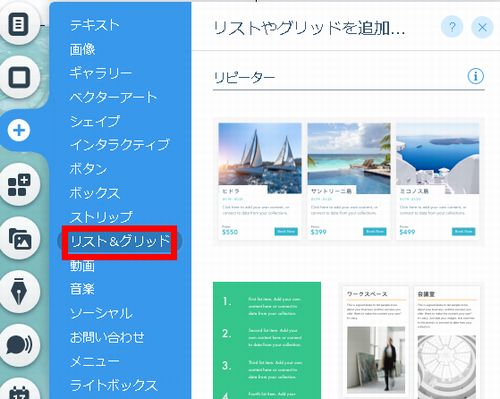Click the $499 price text

407,232
